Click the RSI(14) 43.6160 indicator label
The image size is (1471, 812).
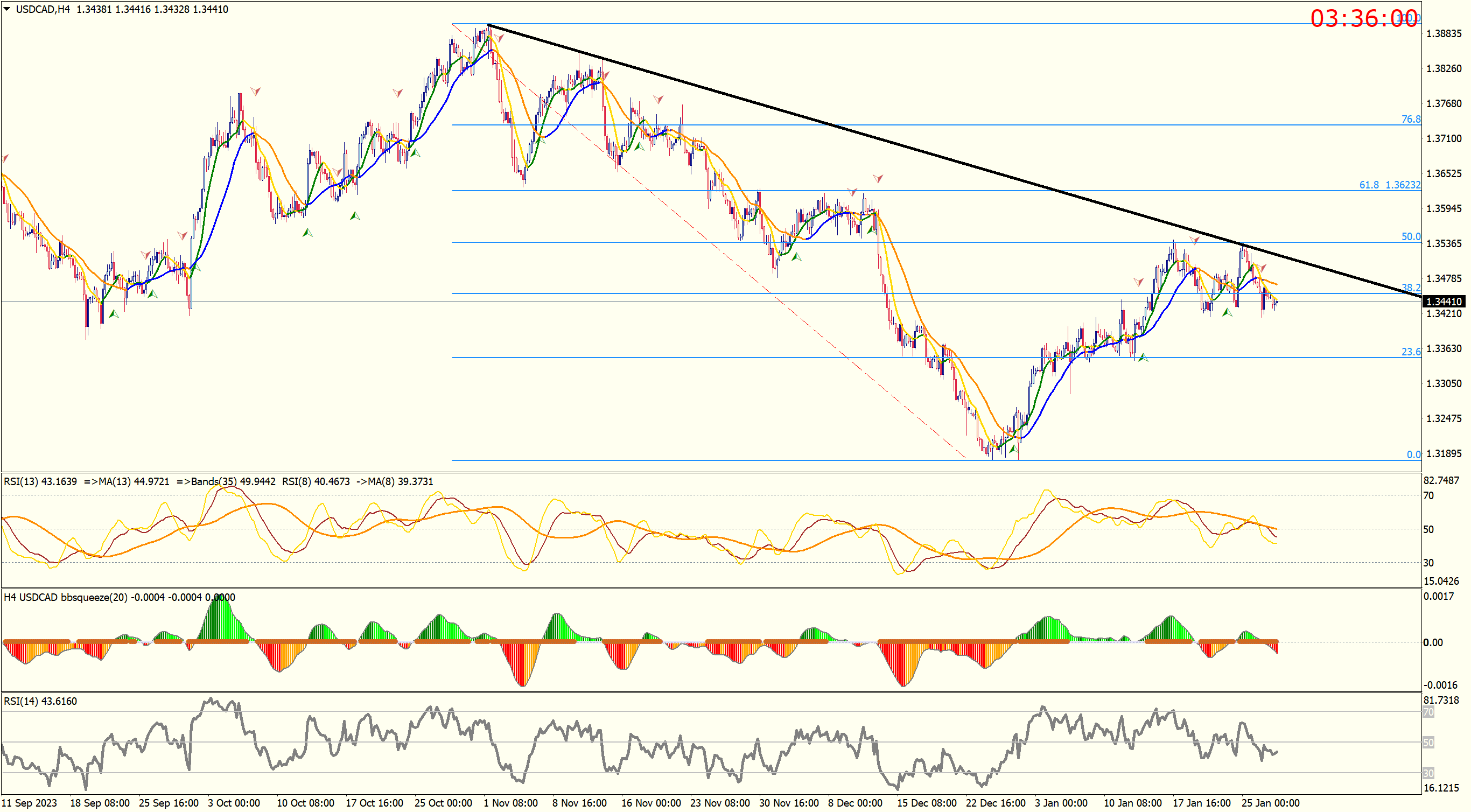point(40,701)
